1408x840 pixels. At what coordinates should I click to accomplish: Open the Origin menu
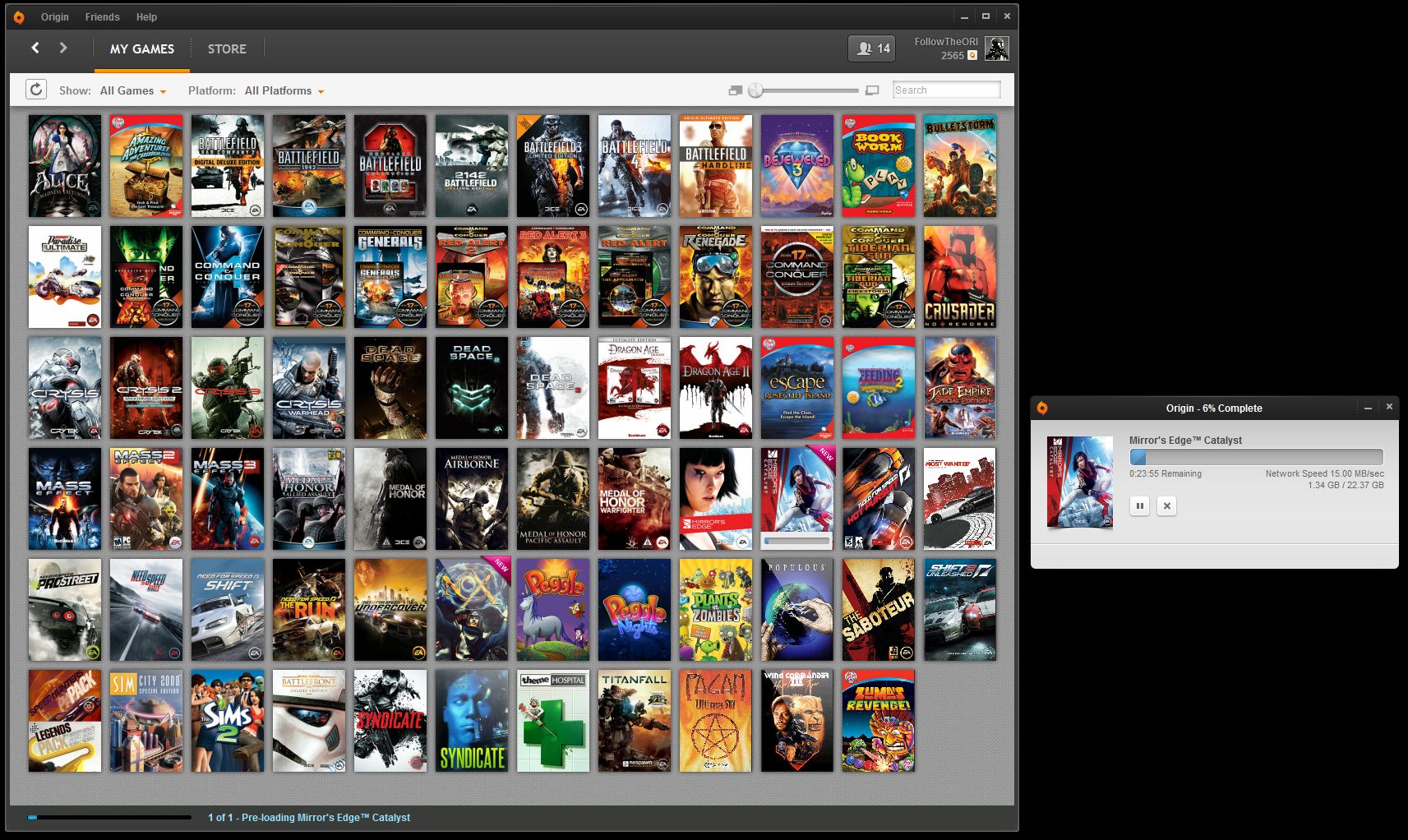[x=55, y=16]
